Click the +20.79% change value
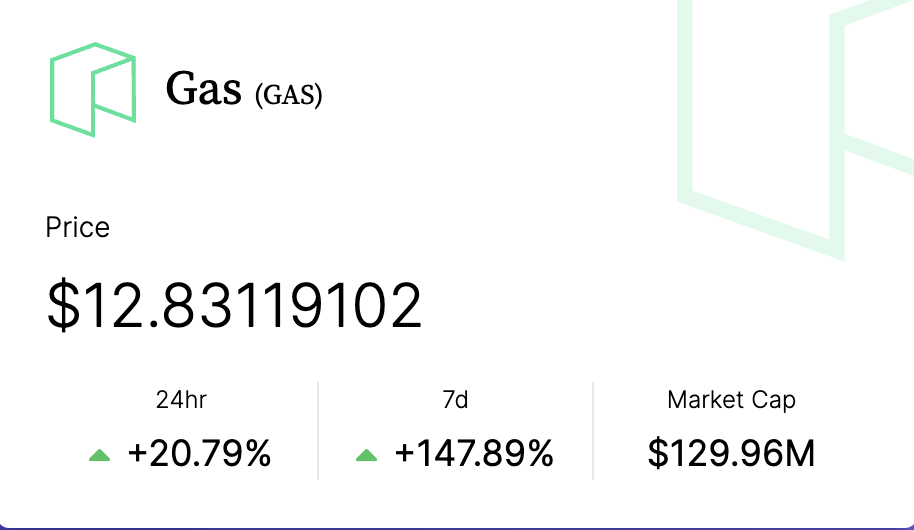Image resolution: width=914 pixels, height=530 pixels. (199, 454)
